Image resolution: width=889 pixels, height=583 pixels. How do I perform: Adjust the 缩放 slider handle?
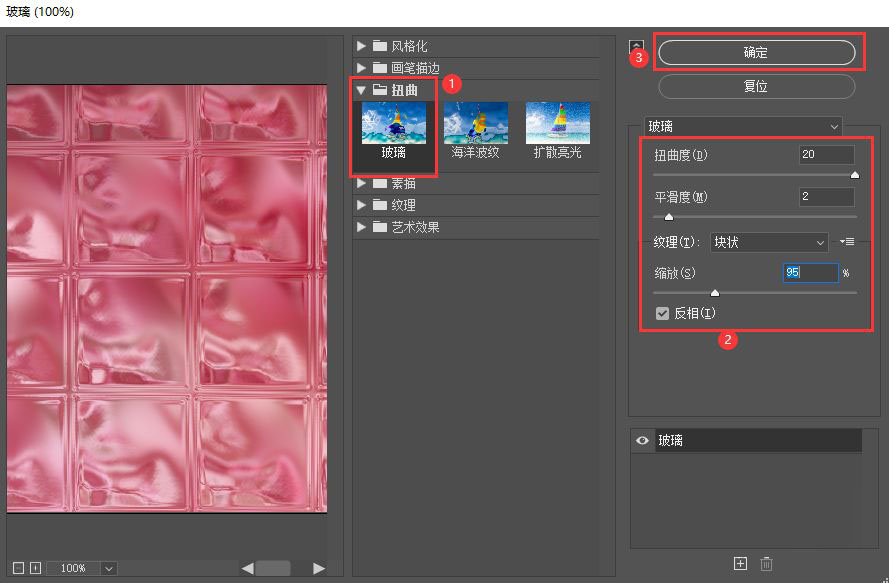tap(715, 293)
